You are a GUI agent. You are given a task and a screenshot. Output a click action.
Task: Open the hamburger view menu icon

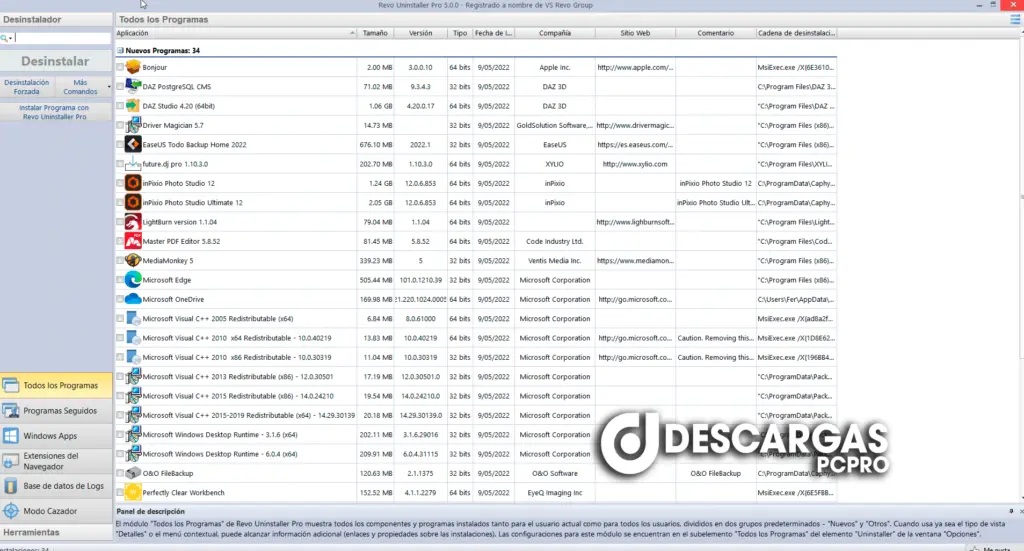[x=1015, y=20]
